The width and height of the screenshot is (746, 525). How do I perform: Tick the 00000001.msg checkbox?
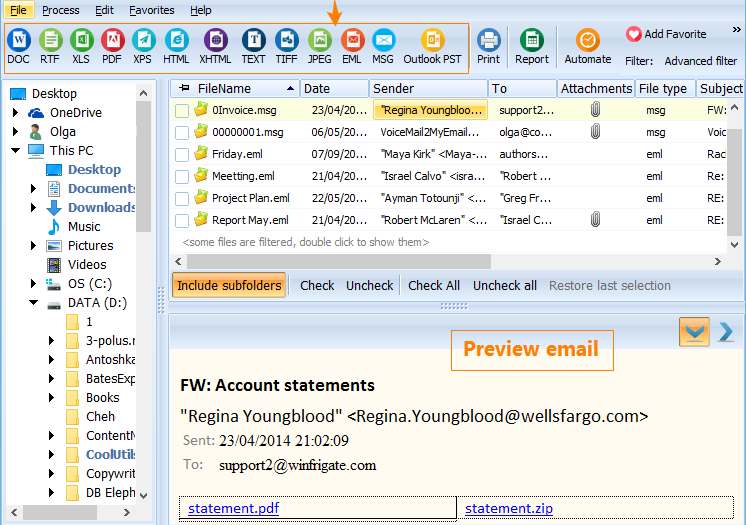tap(182, 132)
